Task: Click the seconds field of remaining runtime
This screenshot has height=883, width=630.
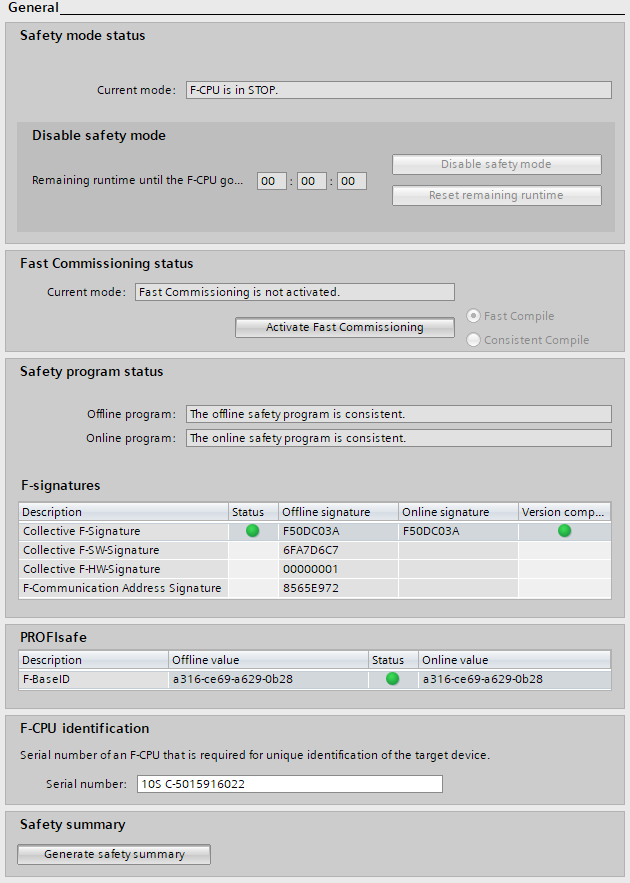Action: pos(352,181)
